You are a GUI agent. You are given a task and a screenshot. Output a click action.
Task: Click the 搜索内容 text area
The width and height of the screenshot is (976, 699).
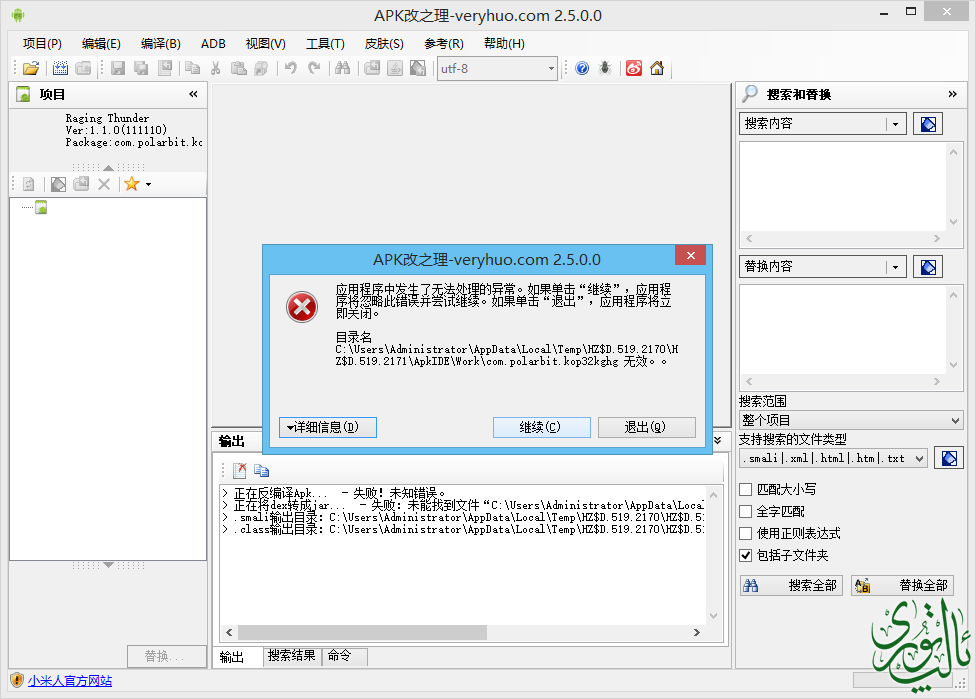843,187
